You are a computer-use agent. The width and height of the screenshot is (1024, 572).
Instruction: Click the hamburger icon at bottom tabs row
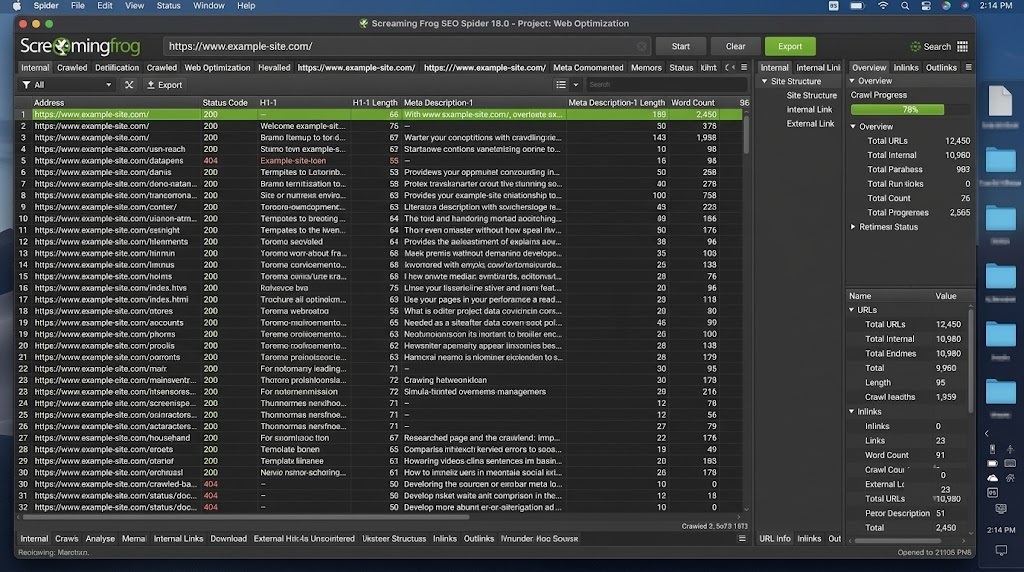[x=742, y=539]
